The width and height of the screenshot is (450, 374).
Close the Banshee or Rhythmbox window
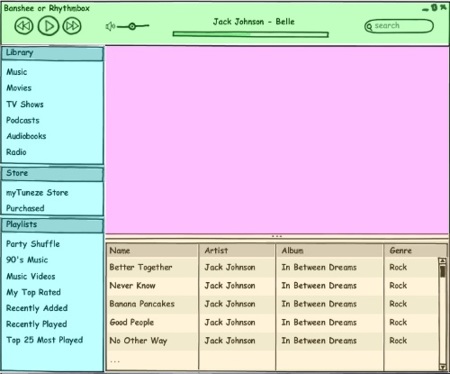[443, 7]
